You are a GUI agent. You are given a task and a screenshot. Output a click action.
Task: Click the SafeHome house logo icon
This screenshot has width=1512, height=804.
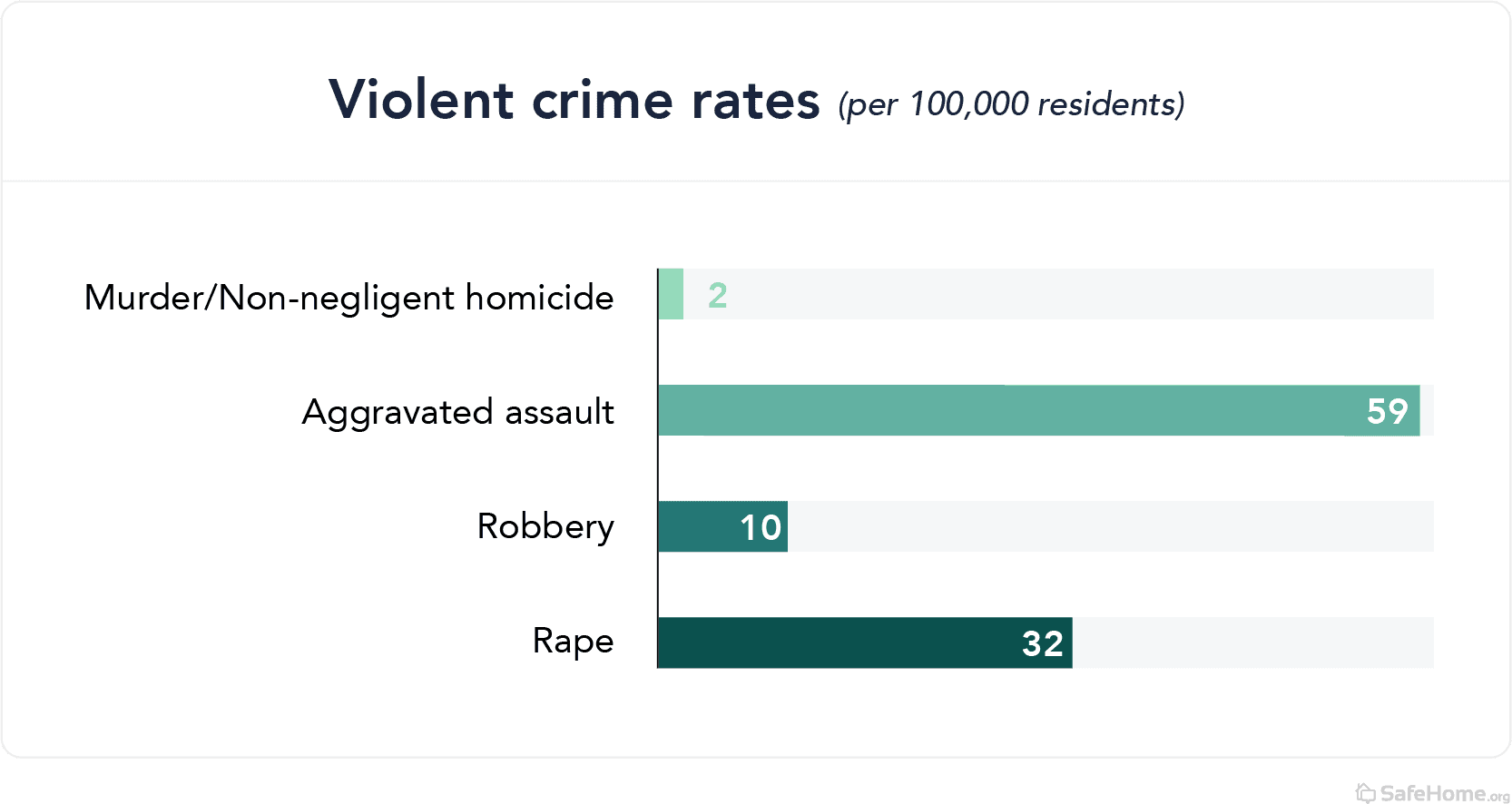coord(1365,793)
